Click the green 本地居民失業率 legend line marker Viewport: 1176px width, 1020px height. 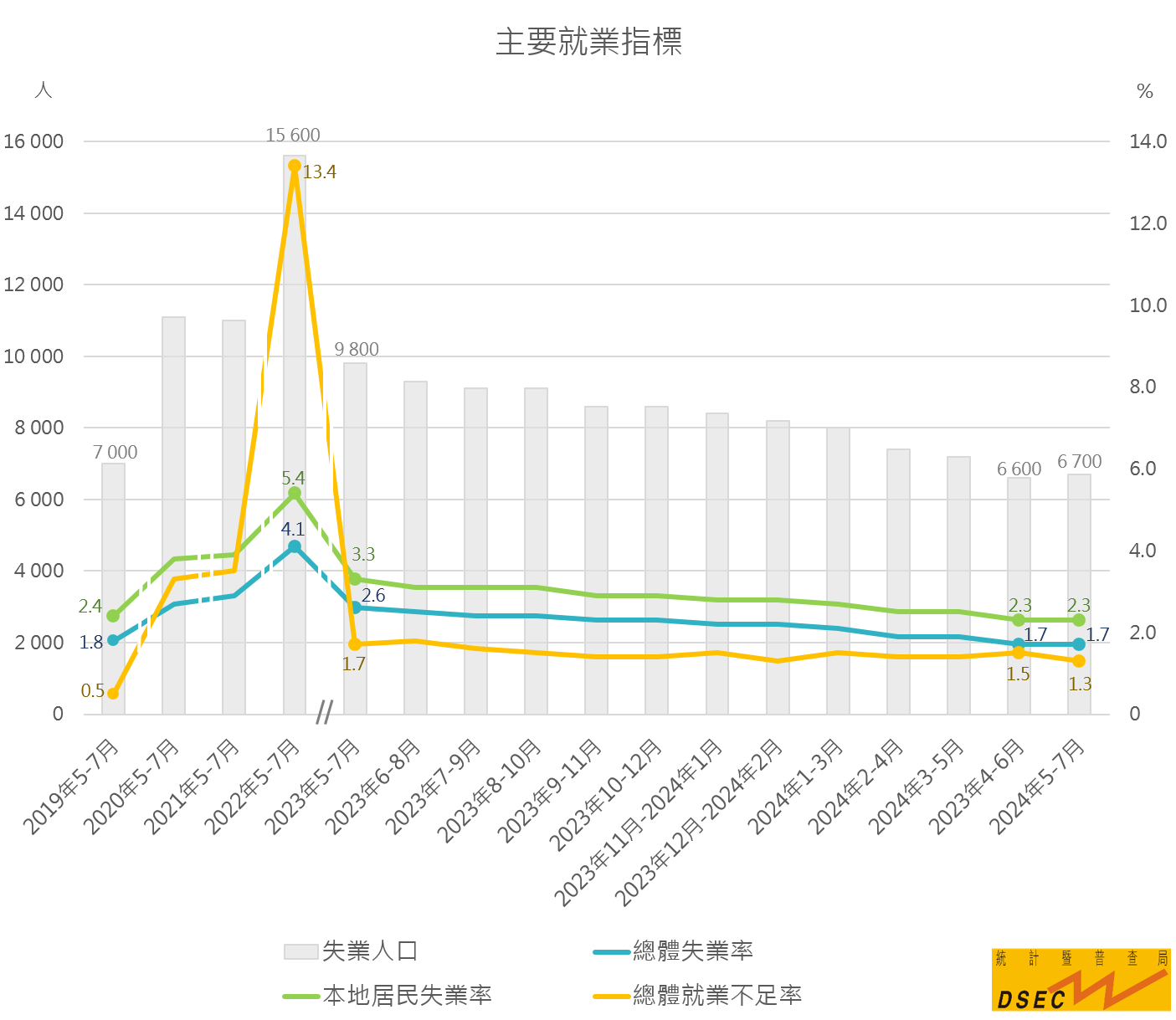[x=300, y=996]
